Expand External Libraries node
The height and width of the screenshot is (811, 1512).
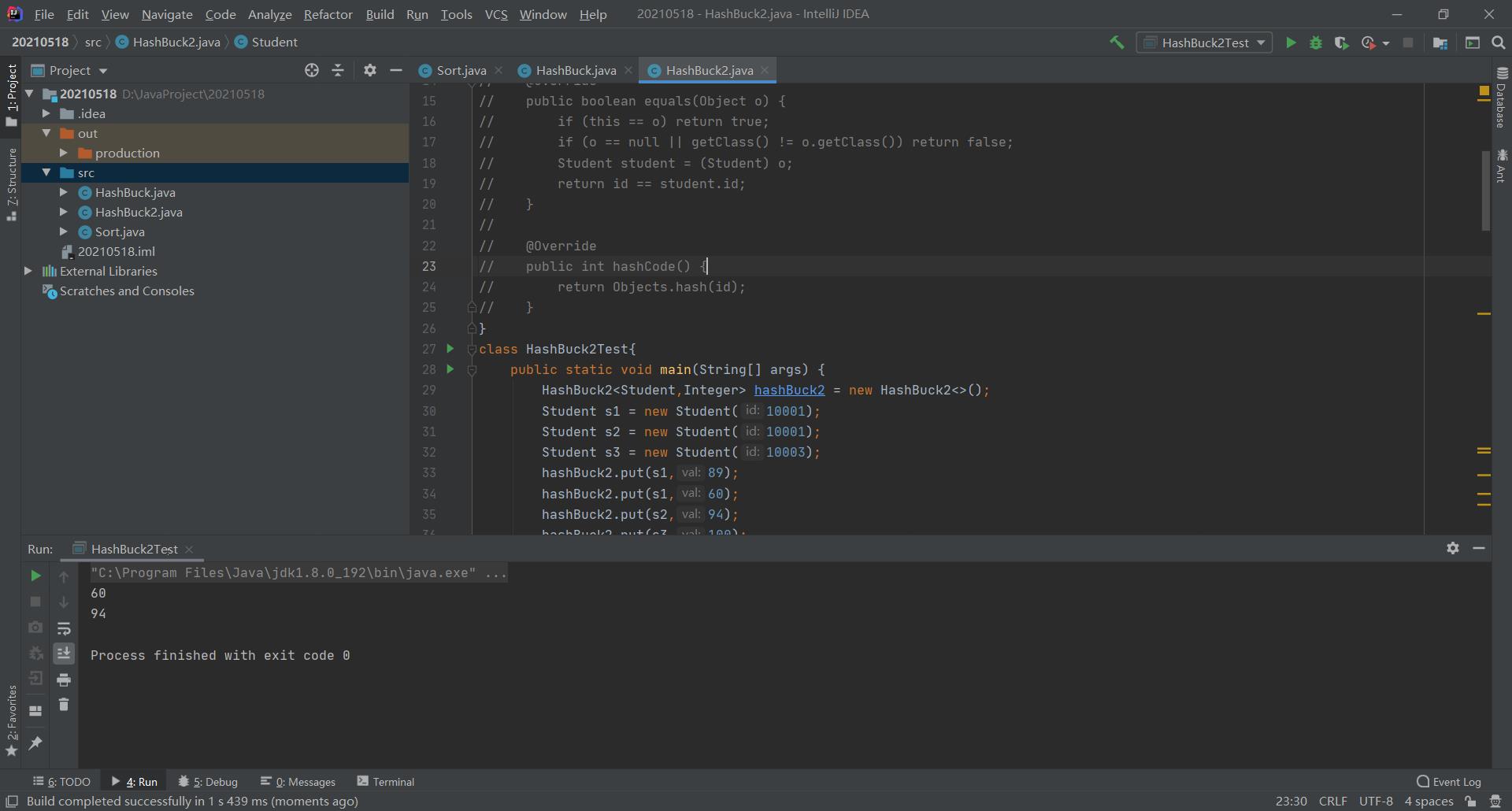pos(29,271)
